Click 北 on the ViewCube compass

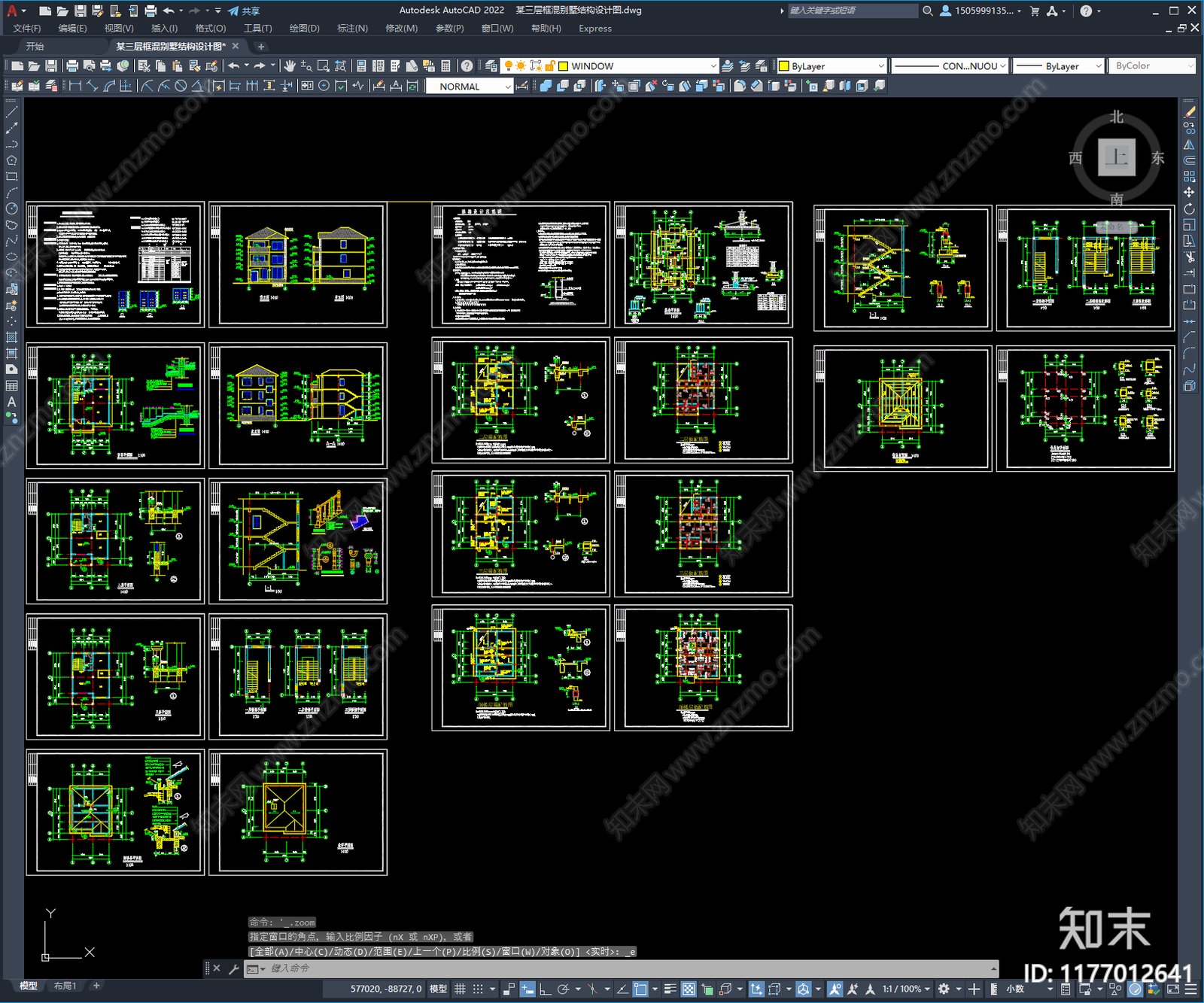(x=1117, y=117)
